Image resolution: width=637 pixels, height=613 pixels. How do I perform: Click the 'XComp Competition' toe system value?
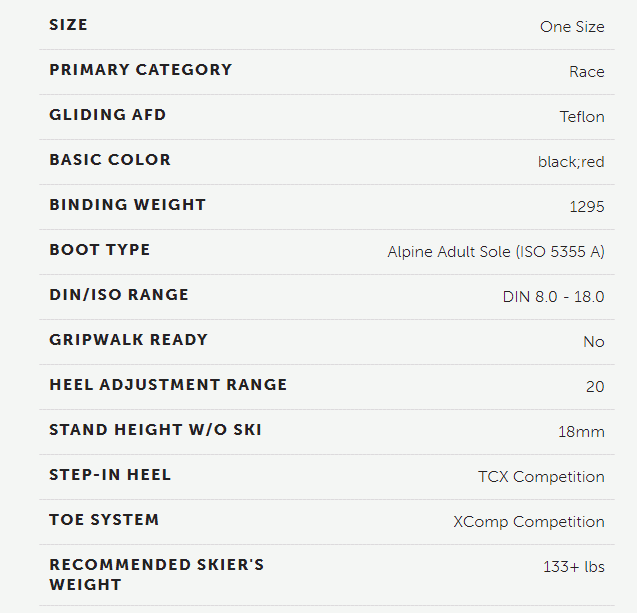(x=529, y=522)
